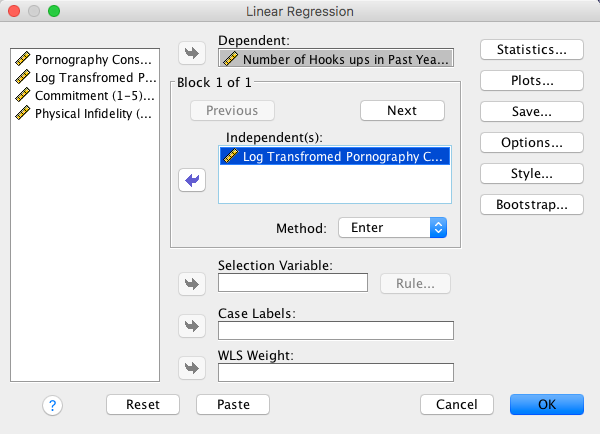Click the Save... button

tap(531, 111)
